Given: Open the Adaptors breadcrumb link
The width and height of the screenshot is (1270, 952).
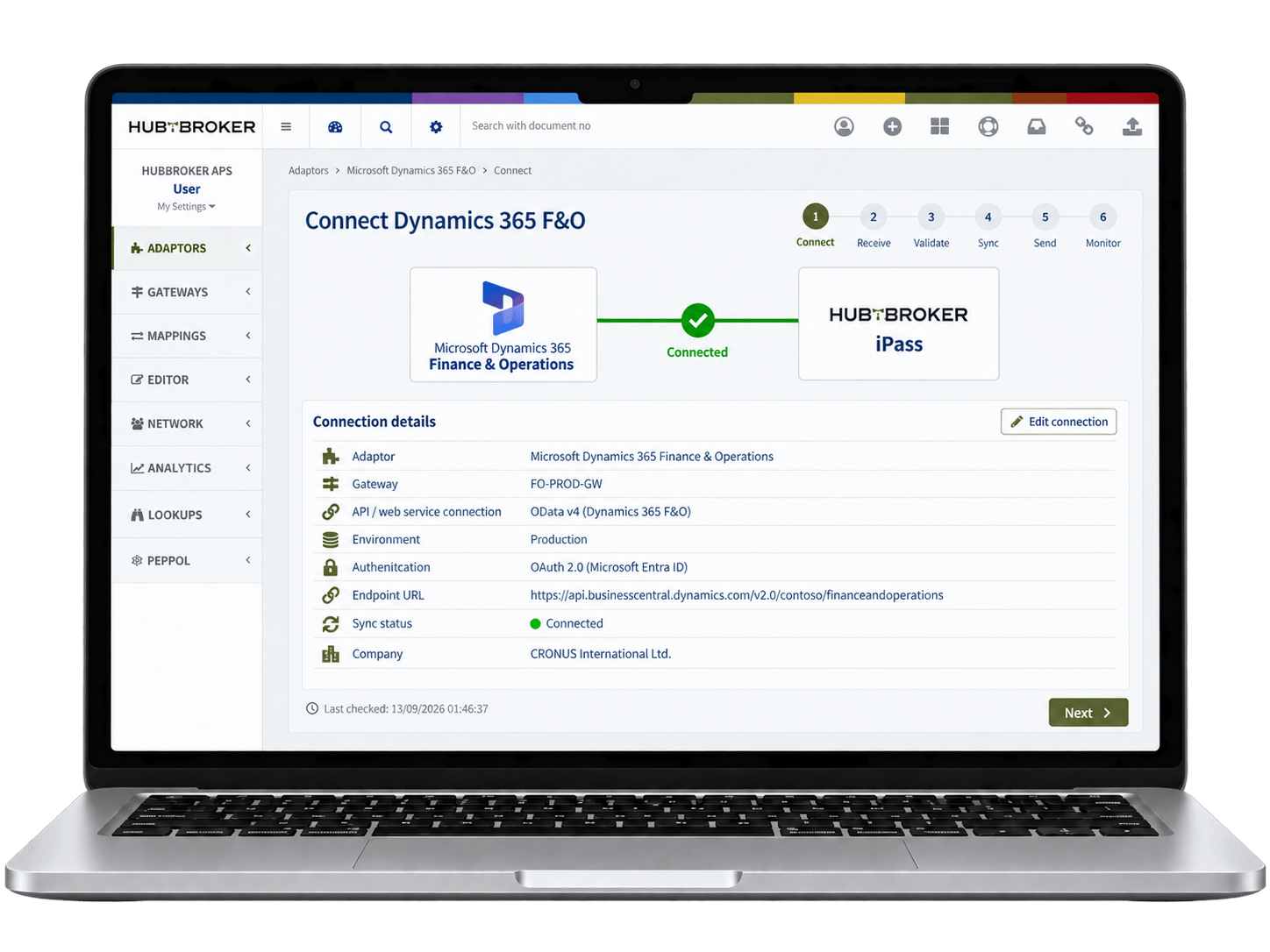Looking at the screenshot, I should tap(309, 171).
